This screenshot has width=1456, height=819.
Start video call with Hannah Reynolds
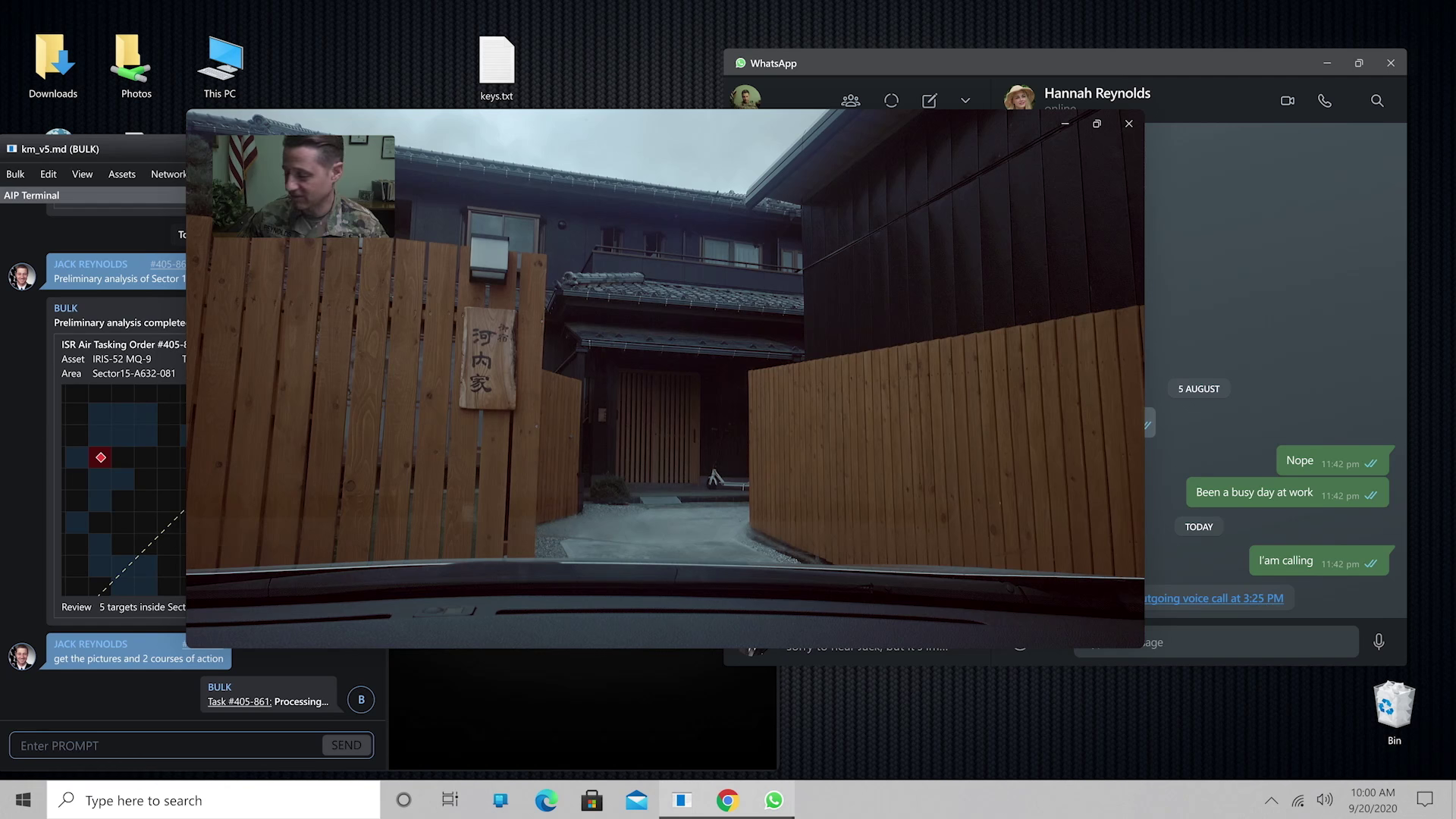coord(1287,101)
